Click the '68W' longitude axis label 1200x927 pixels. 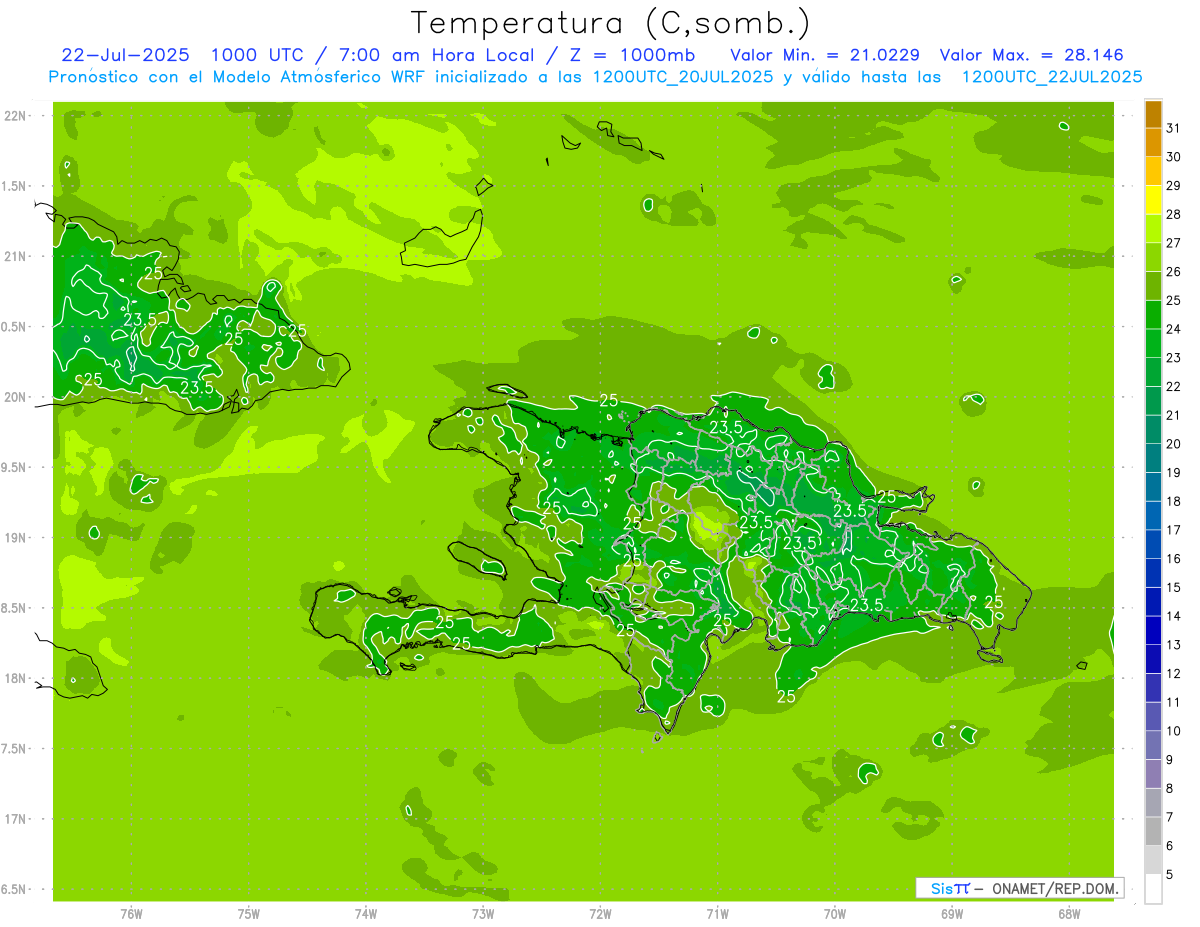(1069, 915)
